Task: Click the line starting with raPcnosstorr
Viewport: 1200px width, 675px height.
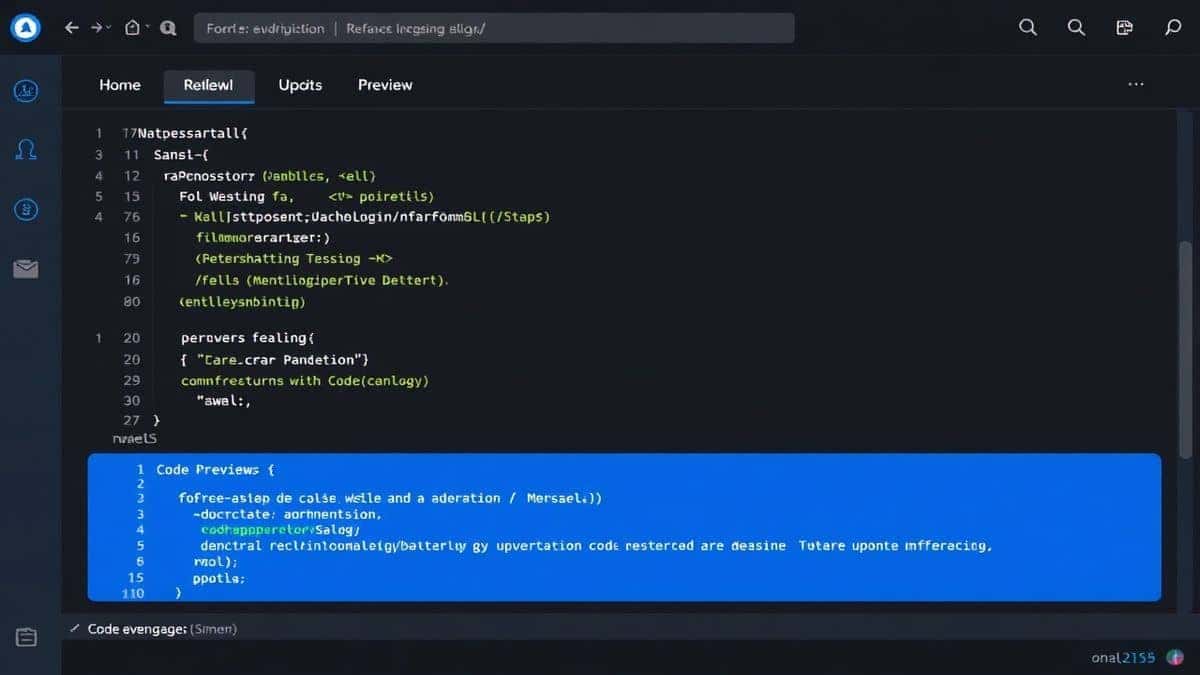Action: [x=268, y=175]
